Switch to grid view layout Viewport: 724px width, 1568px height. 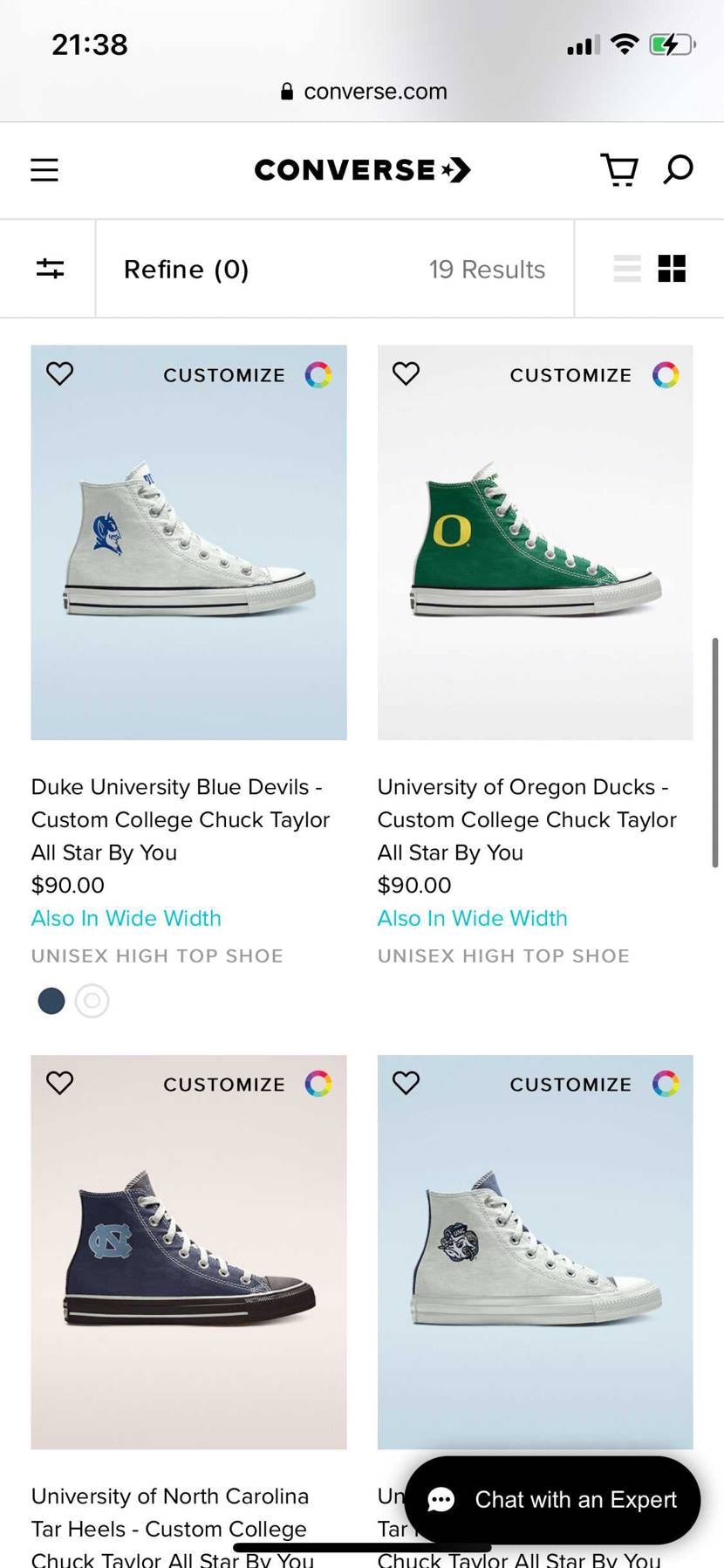click(x=672, y=269)
